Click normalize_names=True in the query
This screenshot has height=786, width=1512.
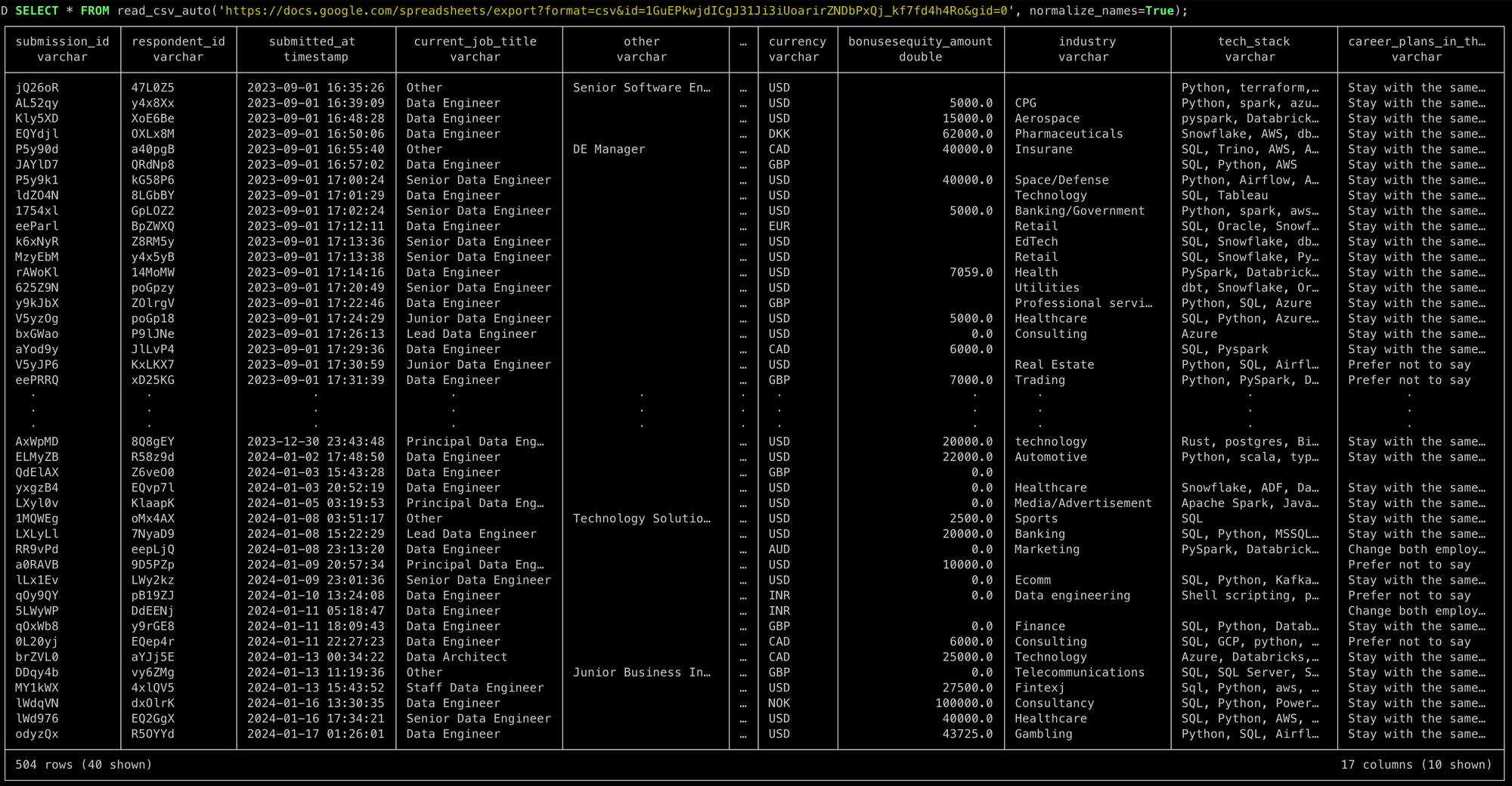click(1102, 11)
